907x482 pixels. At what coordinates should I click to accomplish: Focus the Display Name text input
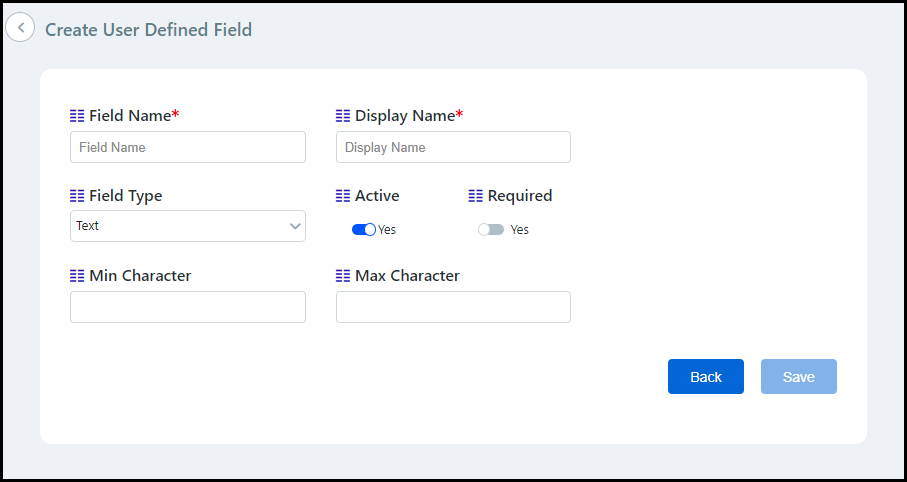[453, 147]
